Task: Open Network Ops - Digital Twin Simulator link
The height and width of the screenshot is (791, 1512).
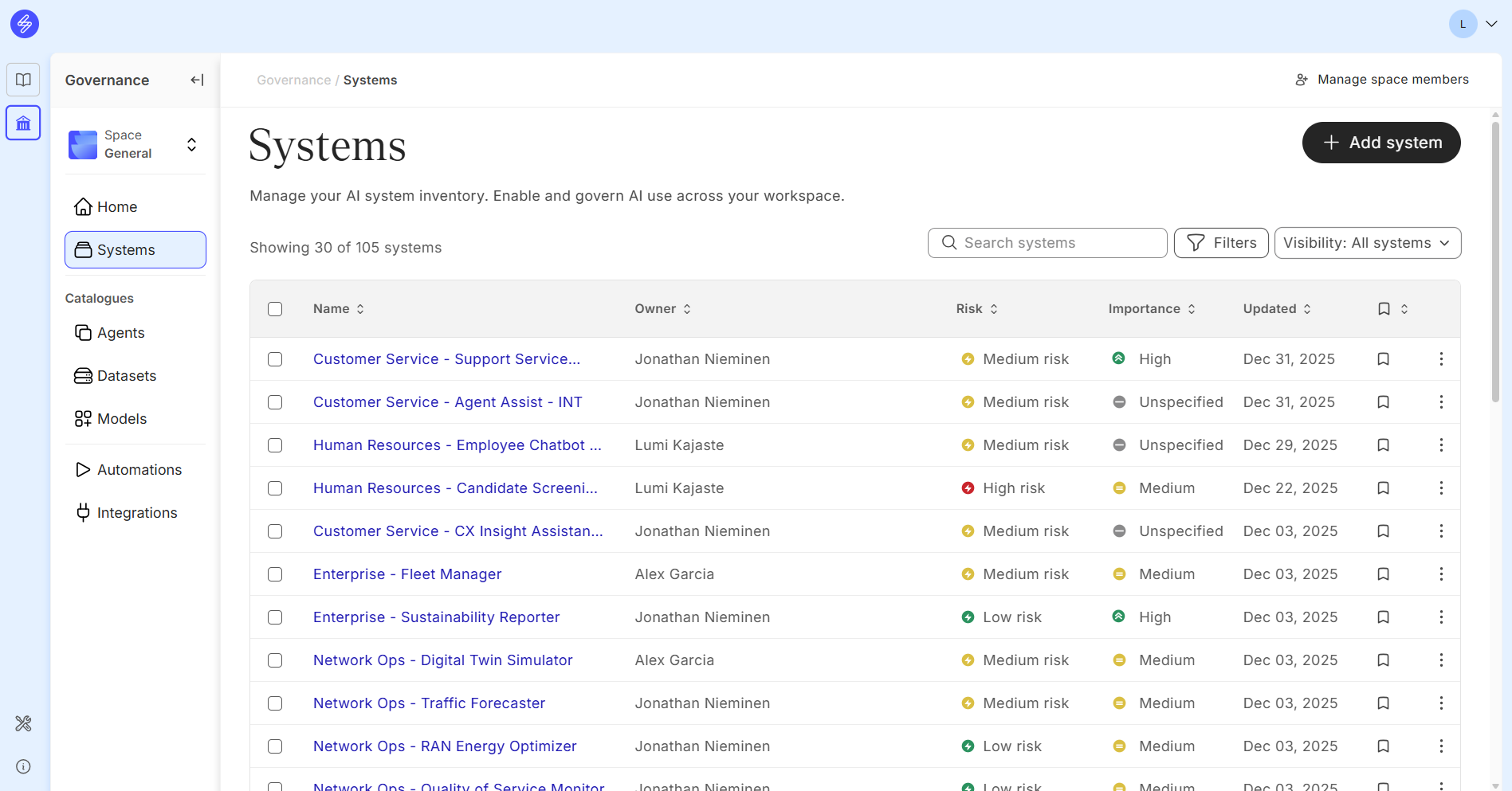Action: tap(442, 660)
